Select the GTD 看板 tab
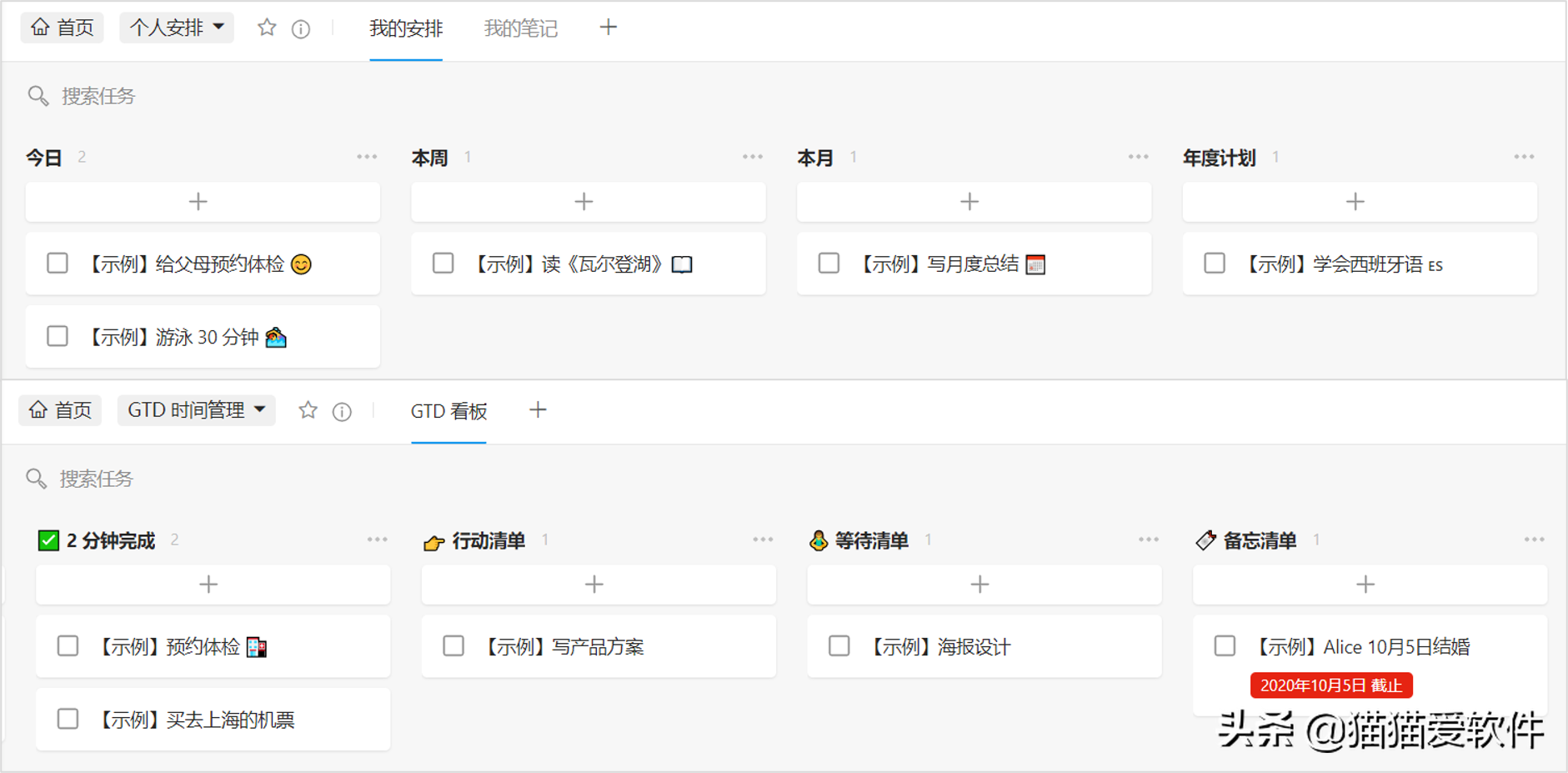Screen dimensions: 1568x773 448,410
